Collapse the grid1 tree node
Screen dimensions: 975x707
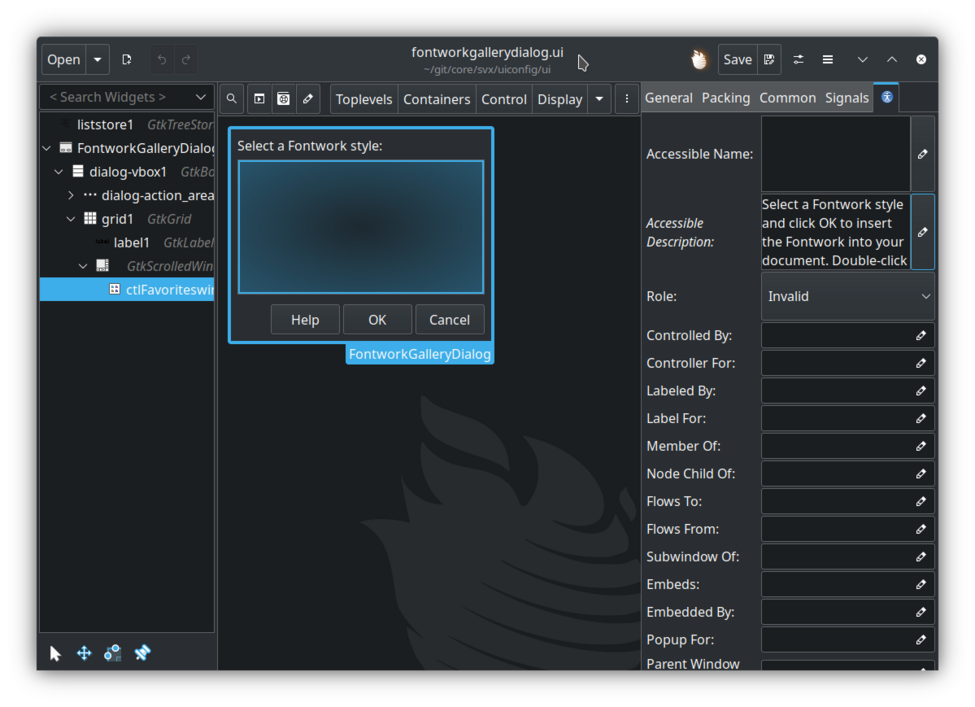coord(71,219)
